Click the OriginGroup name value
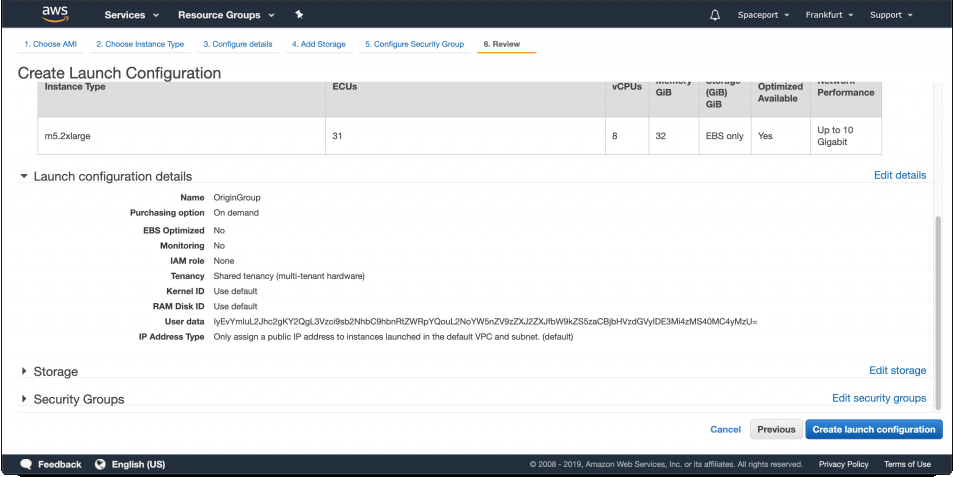953x477 pixels. click(x=236, y=197)
